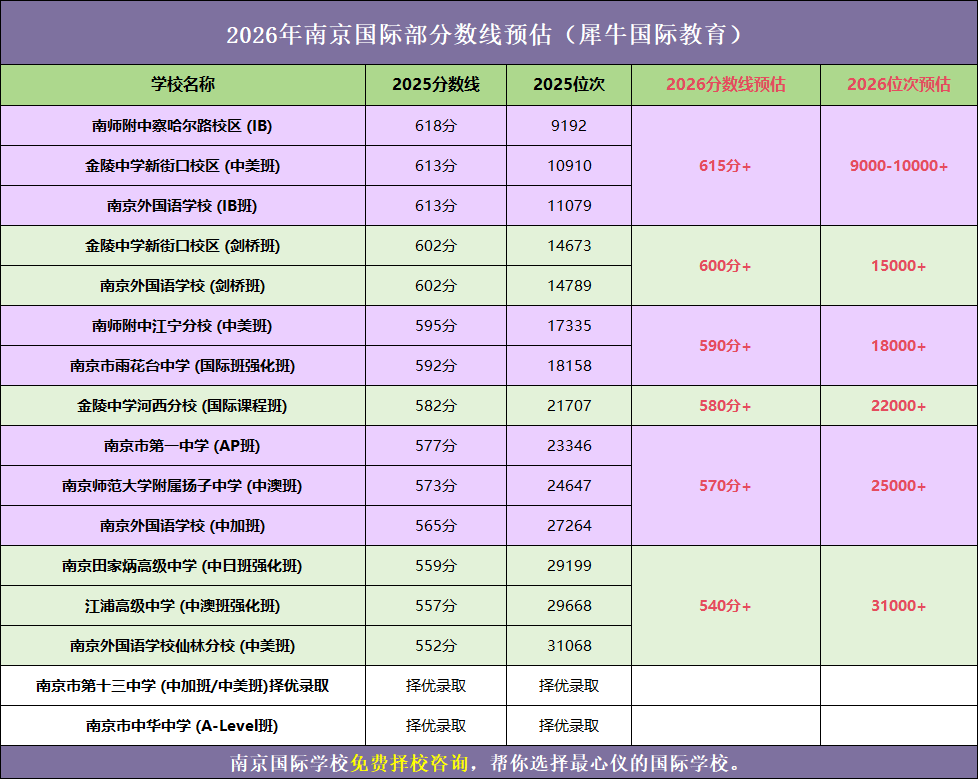
Task: Click the 24647 rank cell
Action: [569, 485]
